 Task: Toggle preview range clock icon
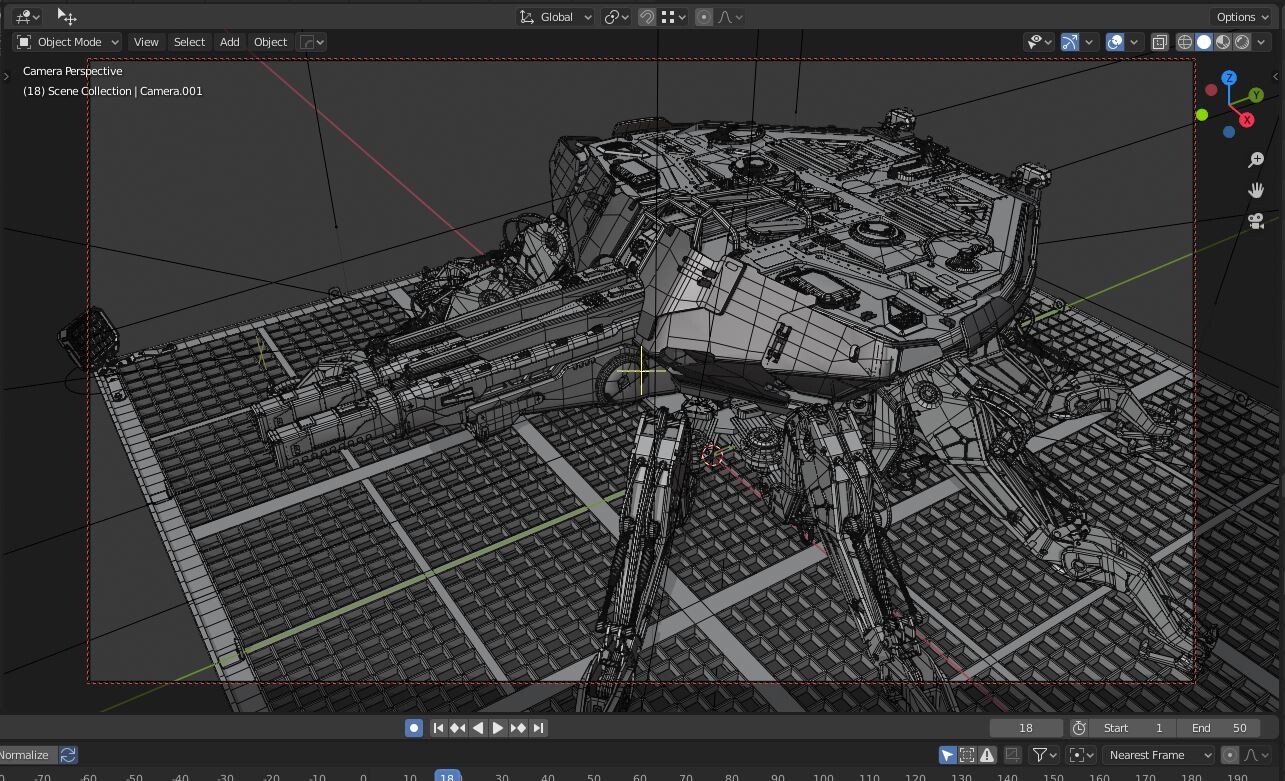[1079, 728]
